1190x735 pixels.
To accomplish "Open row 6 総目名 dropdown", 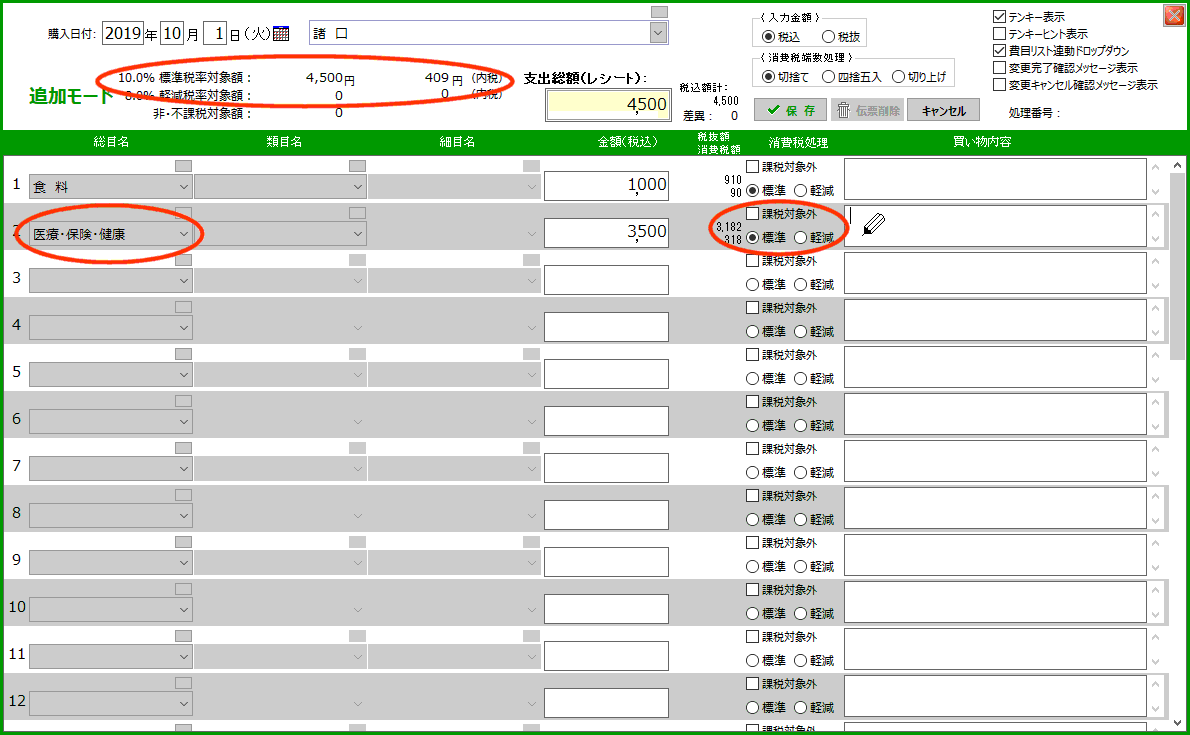I will (x=184, y=422).
